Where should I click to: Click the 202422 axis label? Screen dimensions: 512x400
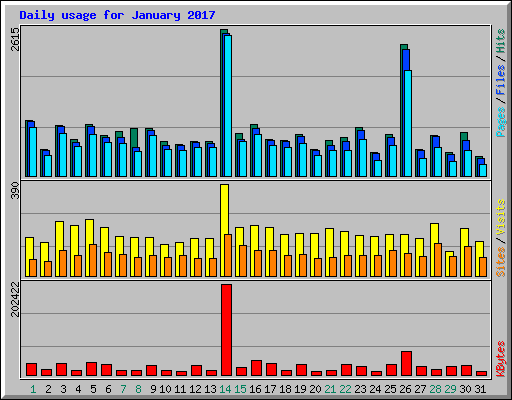[15, 299]
